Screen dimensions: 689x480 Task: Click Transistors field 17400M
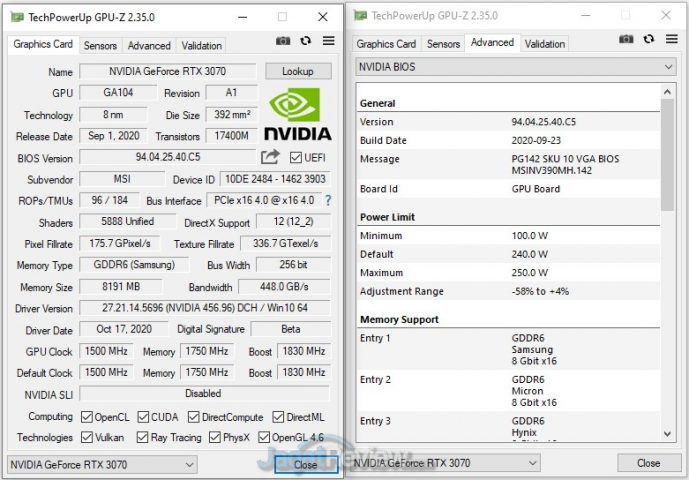(231, 136)
